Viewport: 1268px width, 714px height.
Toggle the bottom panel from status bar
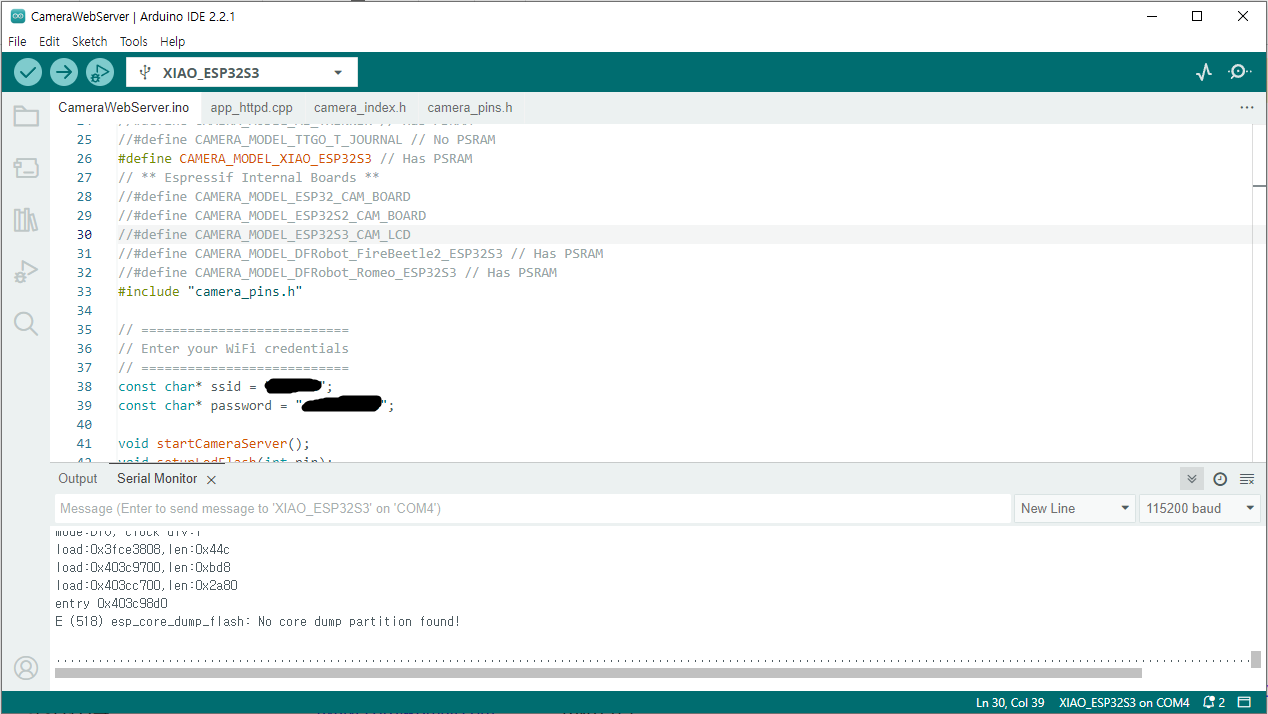[1244, 702]
